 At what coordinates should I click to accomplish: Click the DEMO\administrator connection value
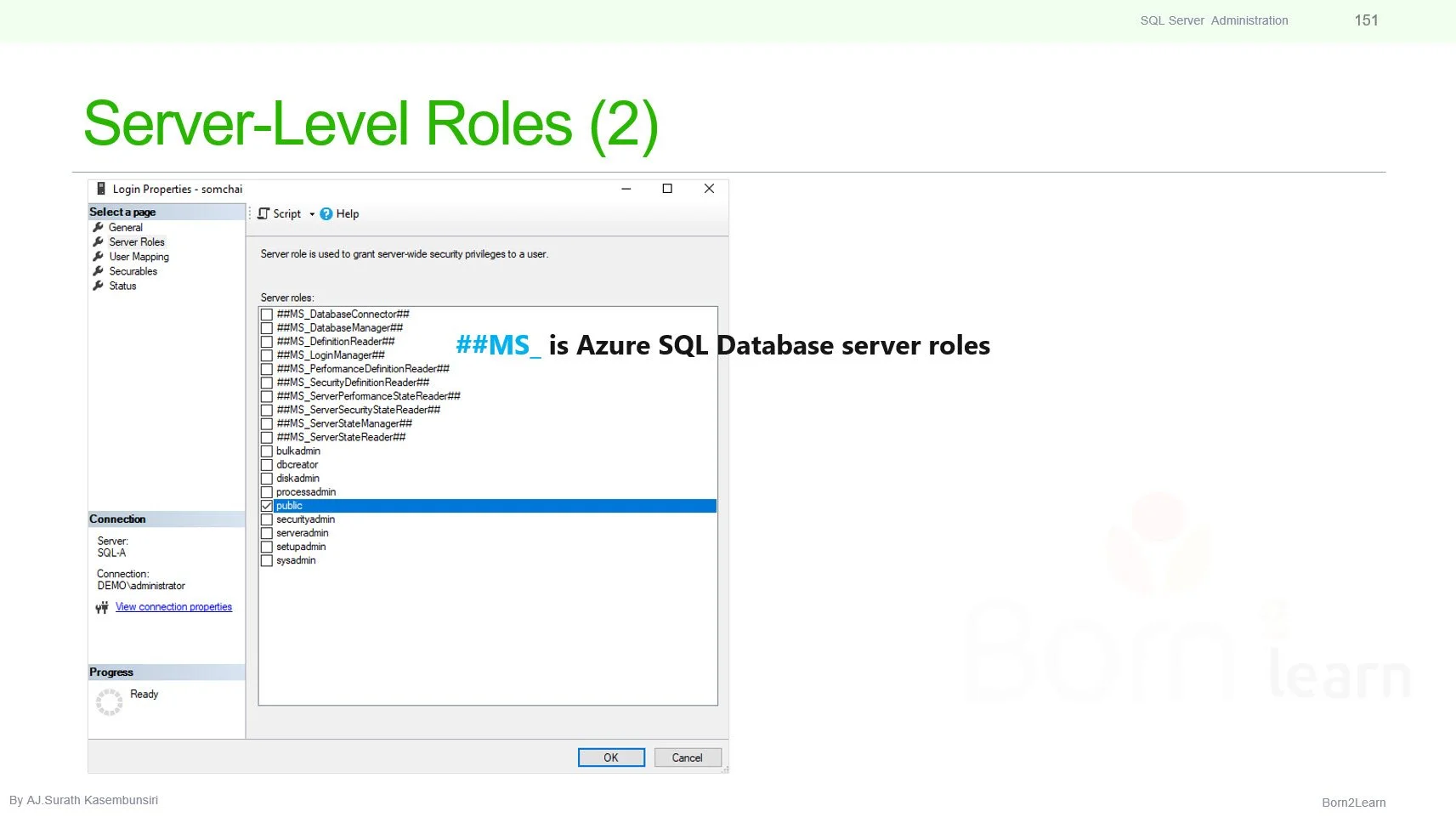(x=141, y=586)
